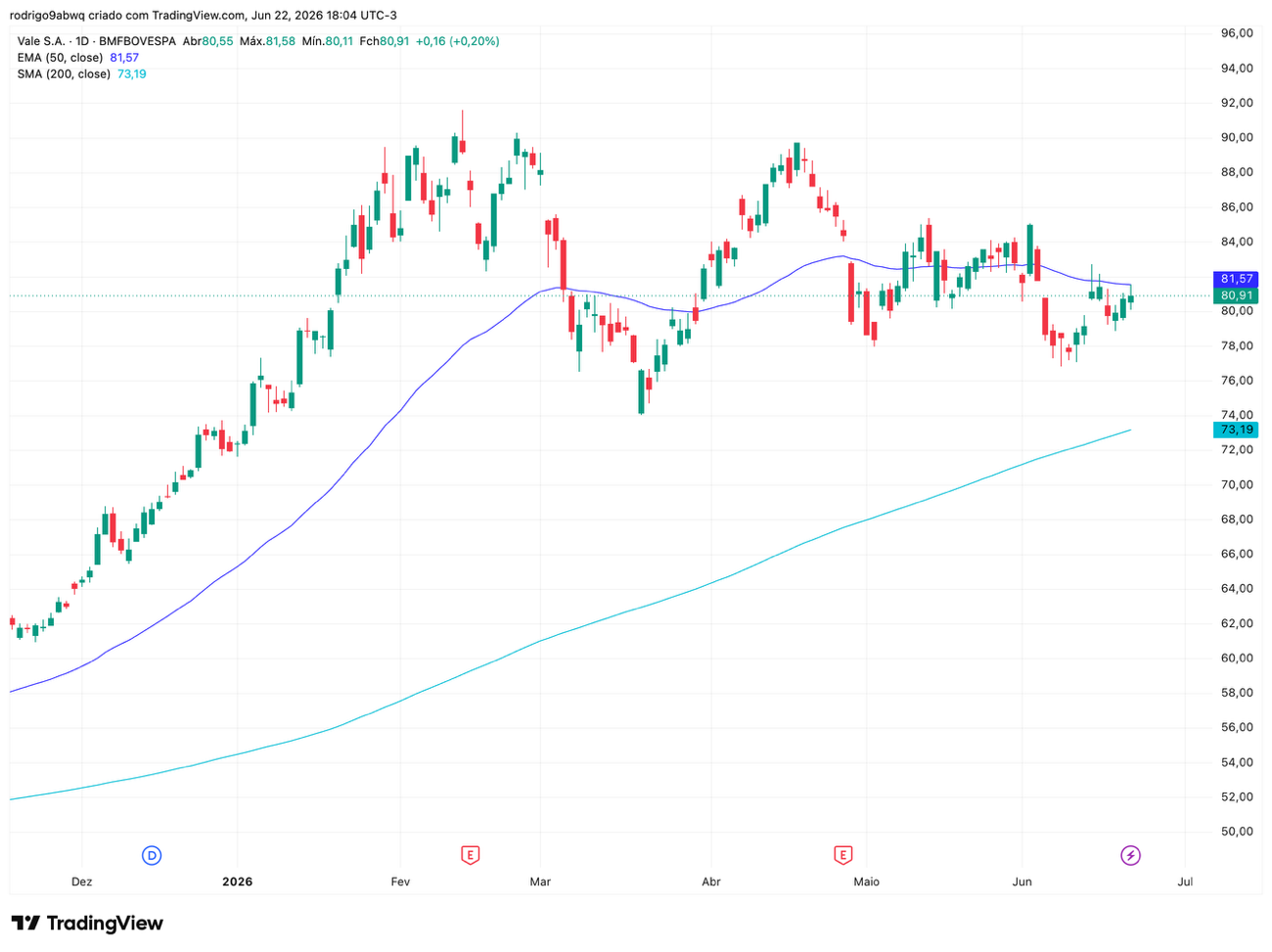Click the Máx. value 81,58
This screenshot has width=1272, height=952.
pyautogui.click(x=281, y=41)
